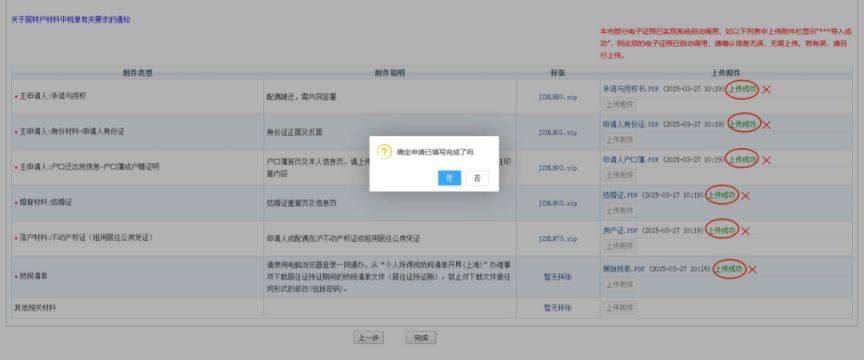Screen dimensions: 864x360
Task: Remove the uploaded 结婚证.PDF file
Action: [x=746, y=196]
